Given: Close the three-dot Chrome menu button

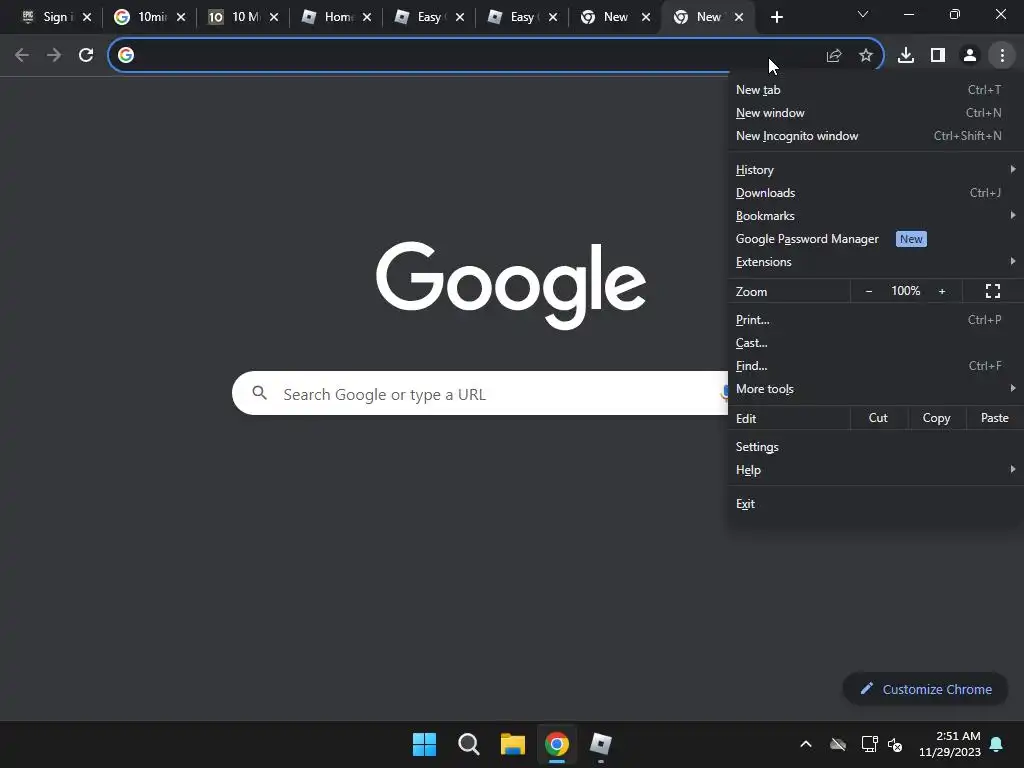Looking at the screenshot, I should click(1002, 56).
